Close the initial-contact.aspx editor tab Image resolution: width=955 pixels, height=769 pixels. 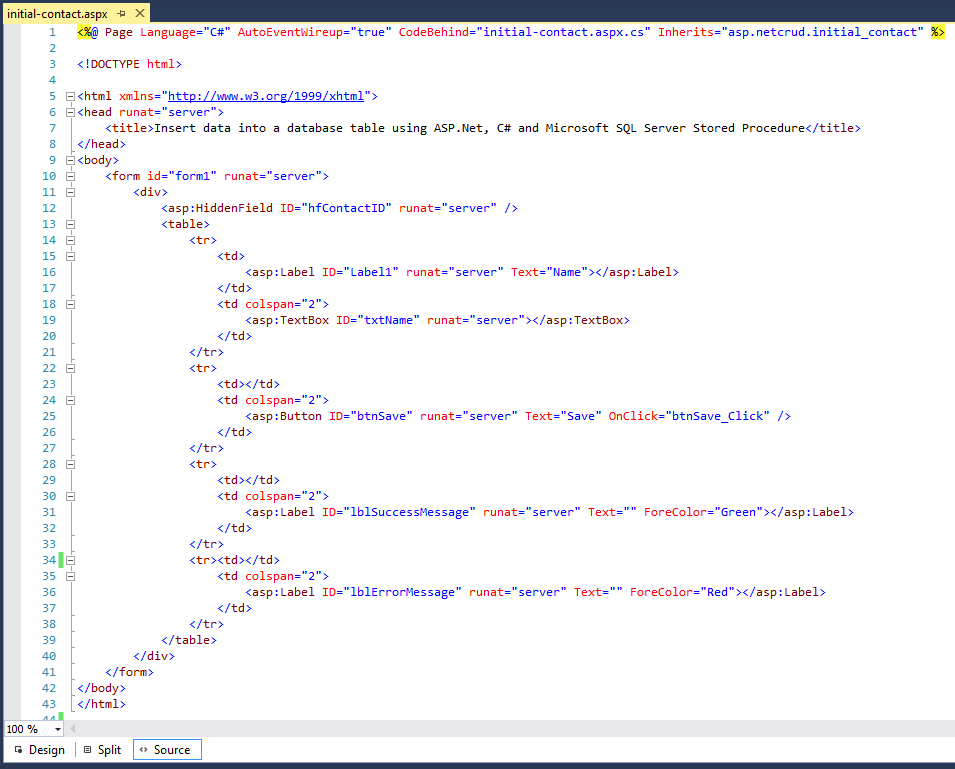tap(139, 15)
